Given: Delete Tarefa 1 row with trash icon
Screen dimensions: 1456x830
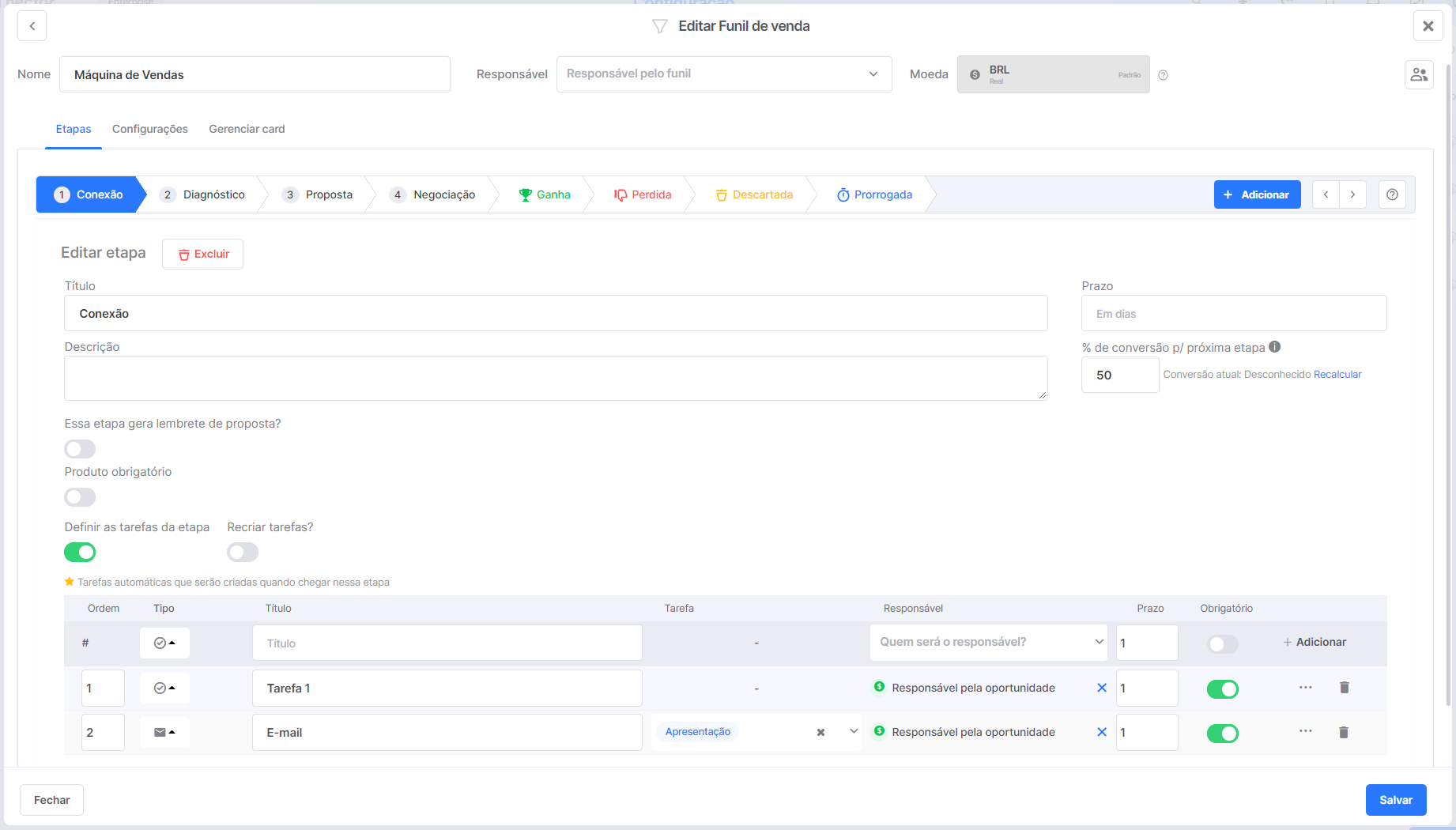Looking at the screenshot, I should [1344, 688].
